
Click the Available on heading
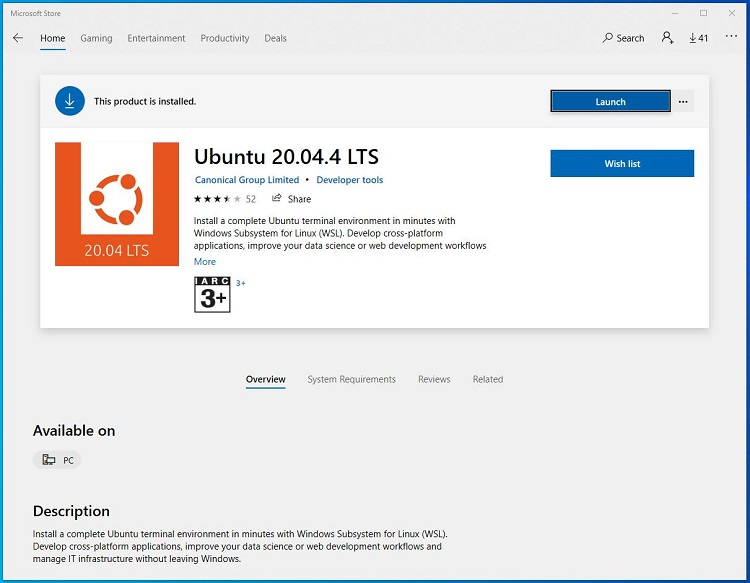74,431
